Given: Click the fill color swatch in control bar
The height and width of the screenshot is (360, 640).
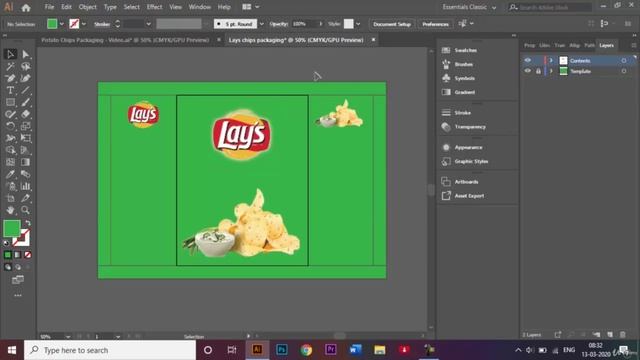Looking at the screenshot, I should tap(52, 24).
